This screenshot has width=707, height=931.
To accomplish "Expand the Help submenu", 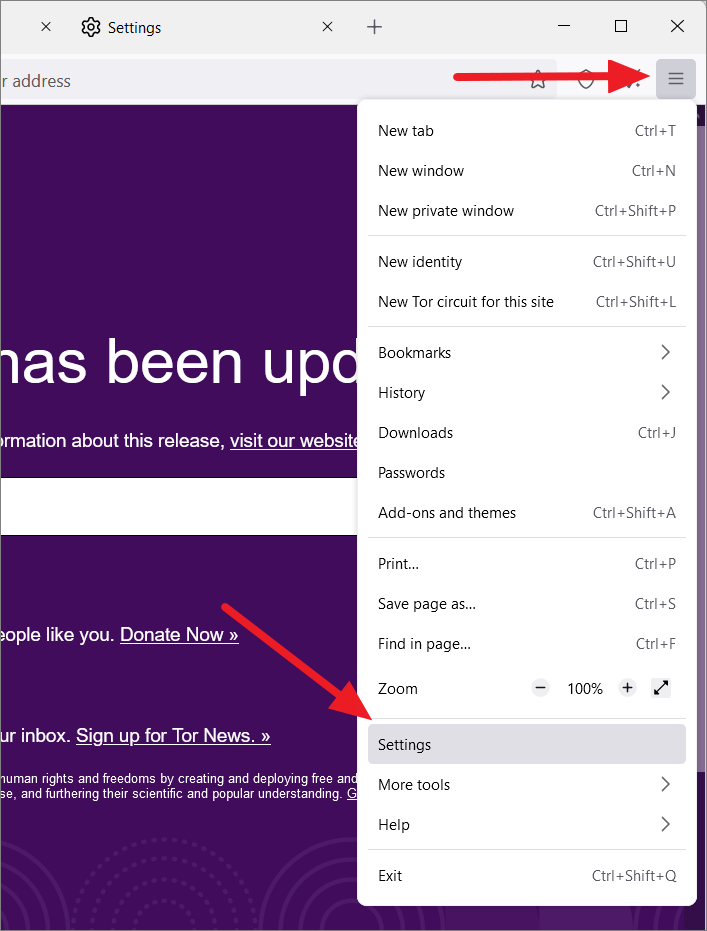I will (x=527, y=824).
